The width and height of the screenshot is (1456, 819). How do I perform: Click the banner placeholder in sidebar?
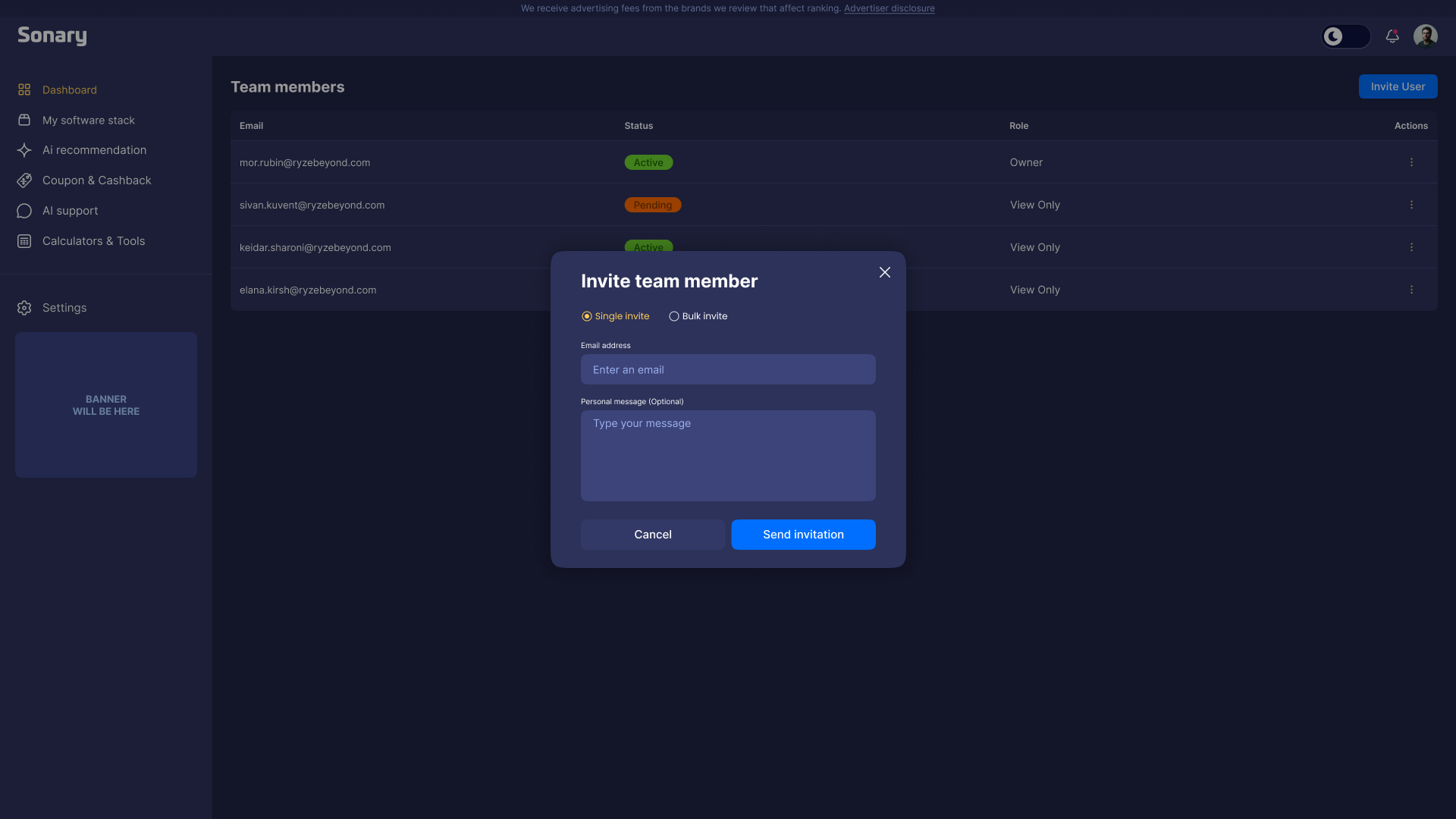click(106, 405)
